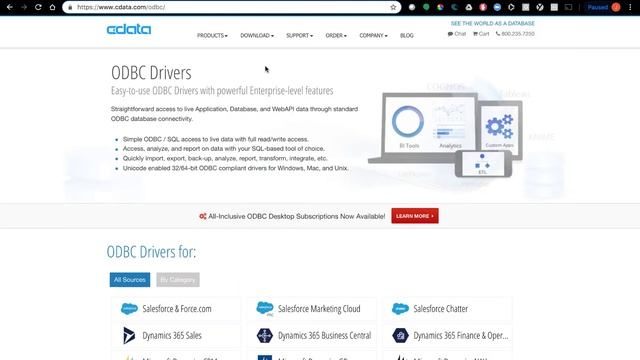This screenshot has width=640, height=360.
Task: Click the BI Tools ring graphic
Action: tap(408, 121)
